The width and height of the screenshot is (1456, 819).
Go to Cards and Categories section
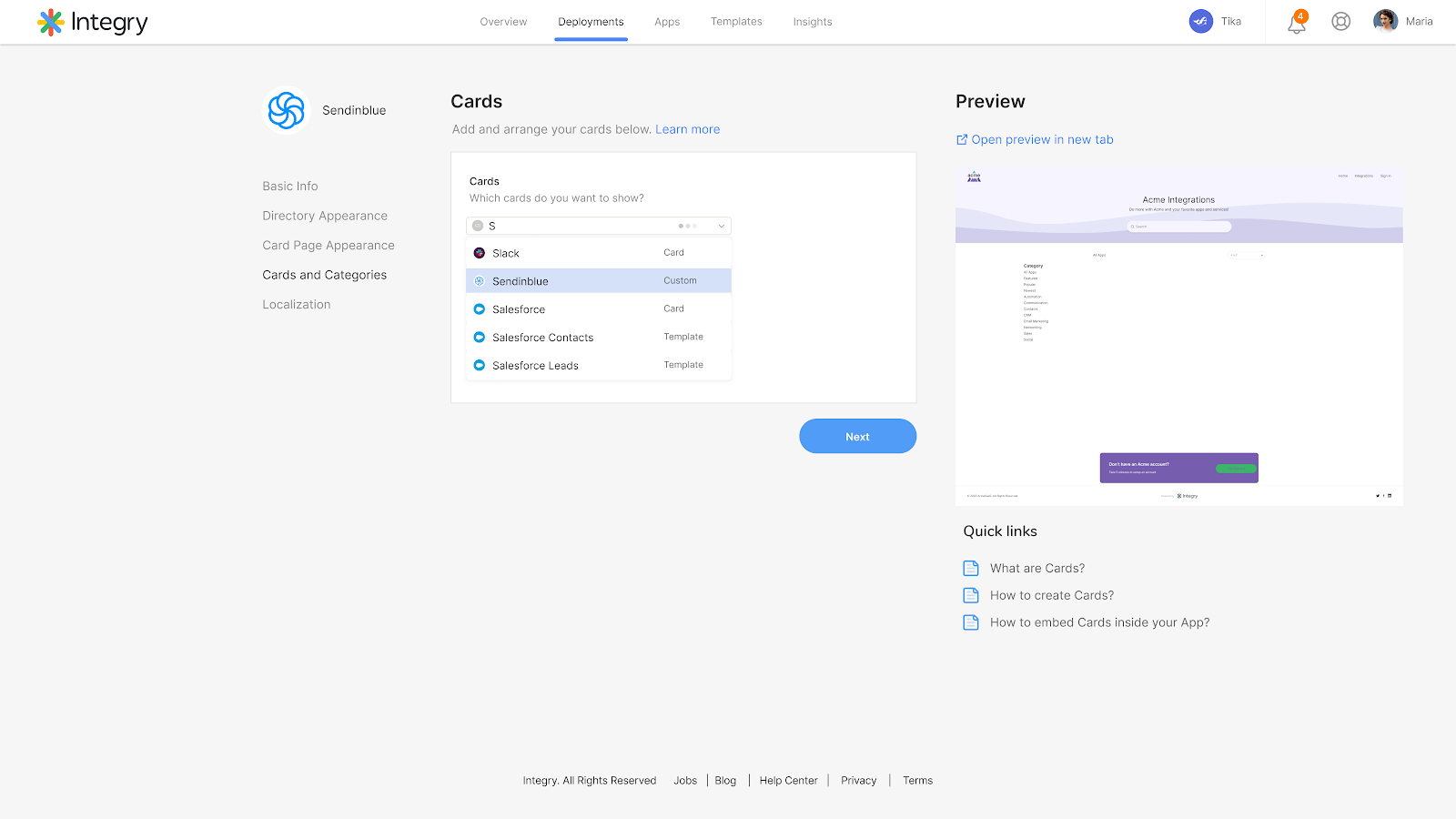coord(325,275)
